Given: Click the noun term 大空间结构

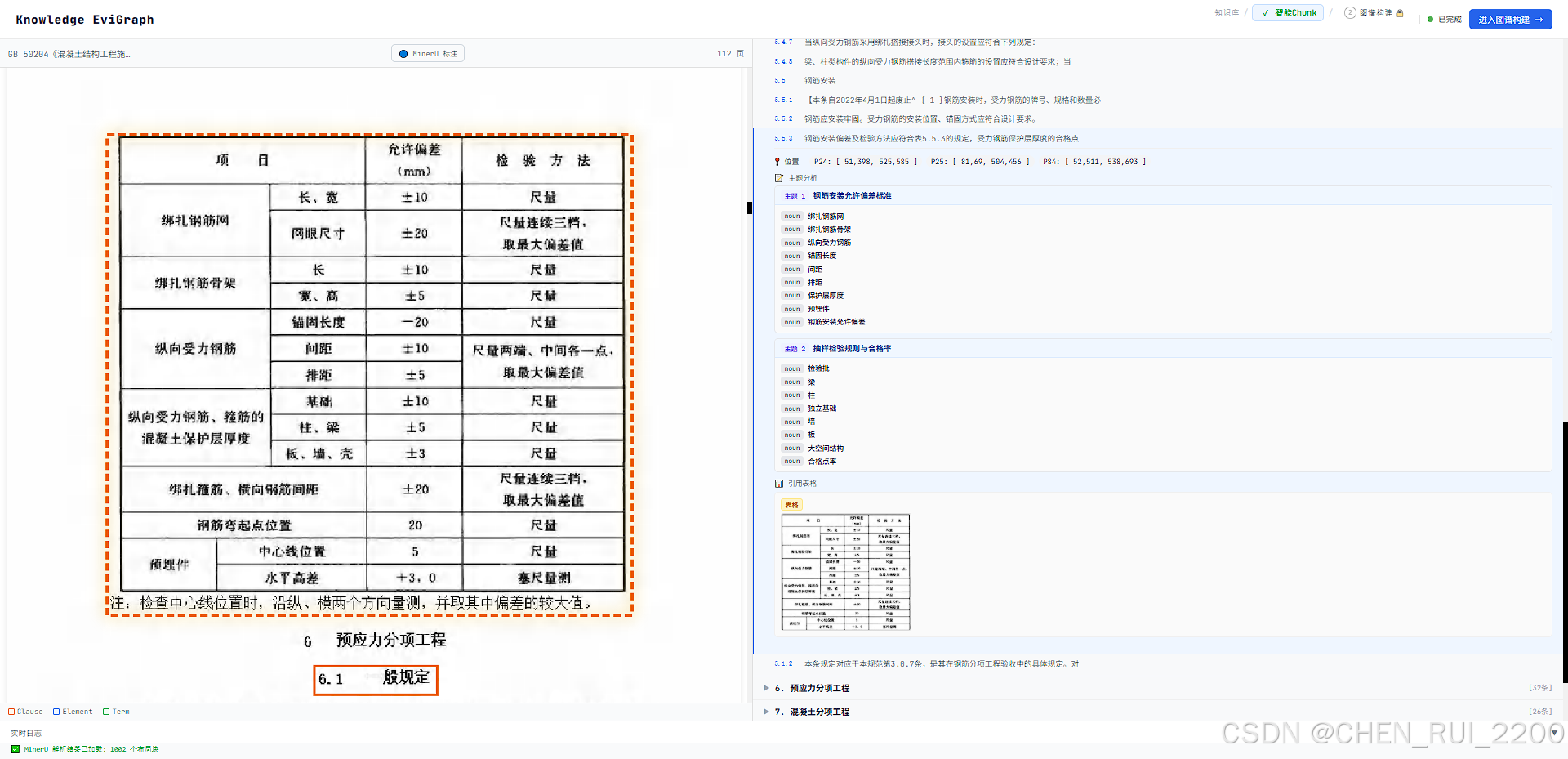Looking at the screenshot, I should point(826,449).
